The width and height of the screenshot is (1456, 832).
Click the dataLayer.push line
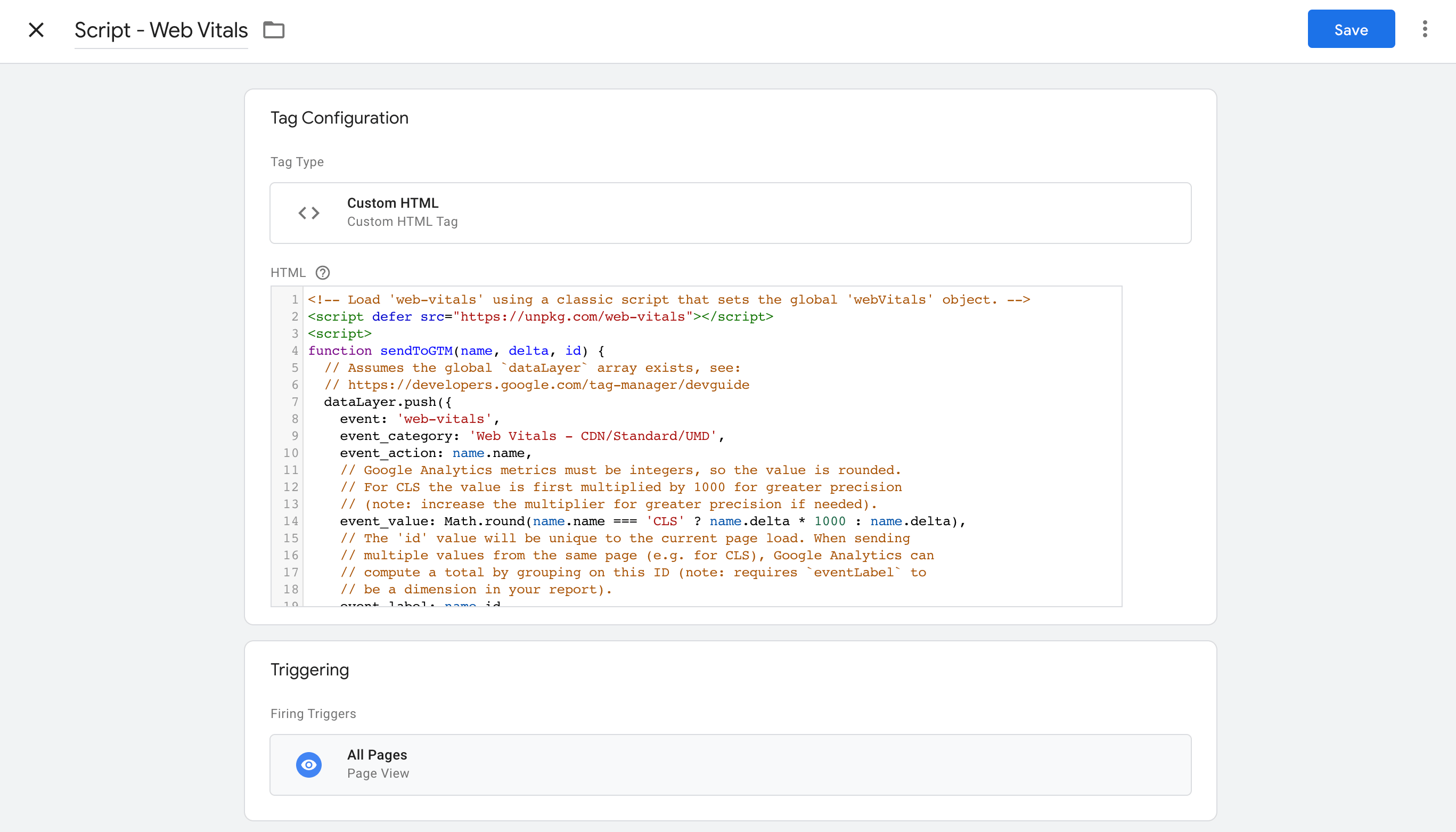(x=388, y=402)
